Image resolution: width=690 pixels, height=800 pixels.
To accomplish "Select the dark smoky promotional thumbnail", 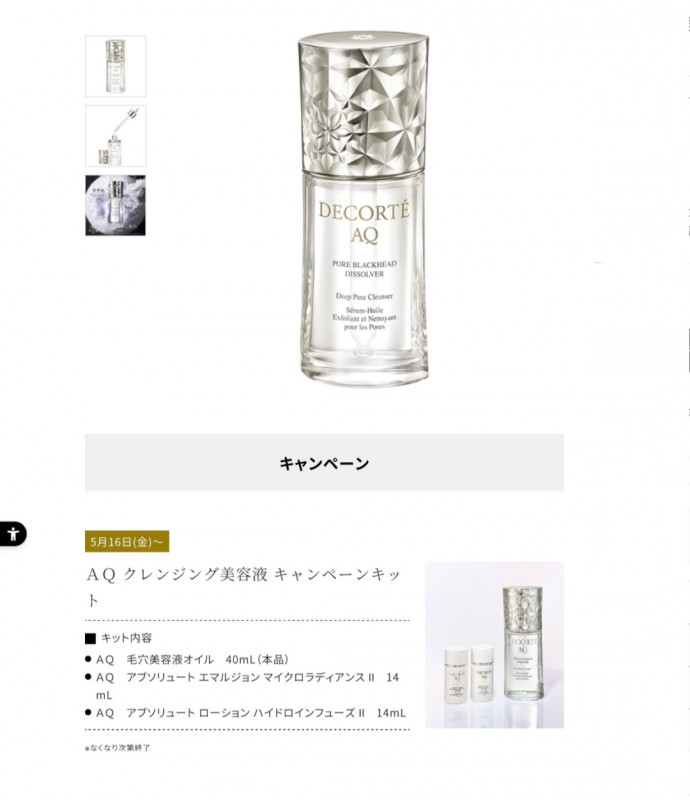I will coord(115,206).
